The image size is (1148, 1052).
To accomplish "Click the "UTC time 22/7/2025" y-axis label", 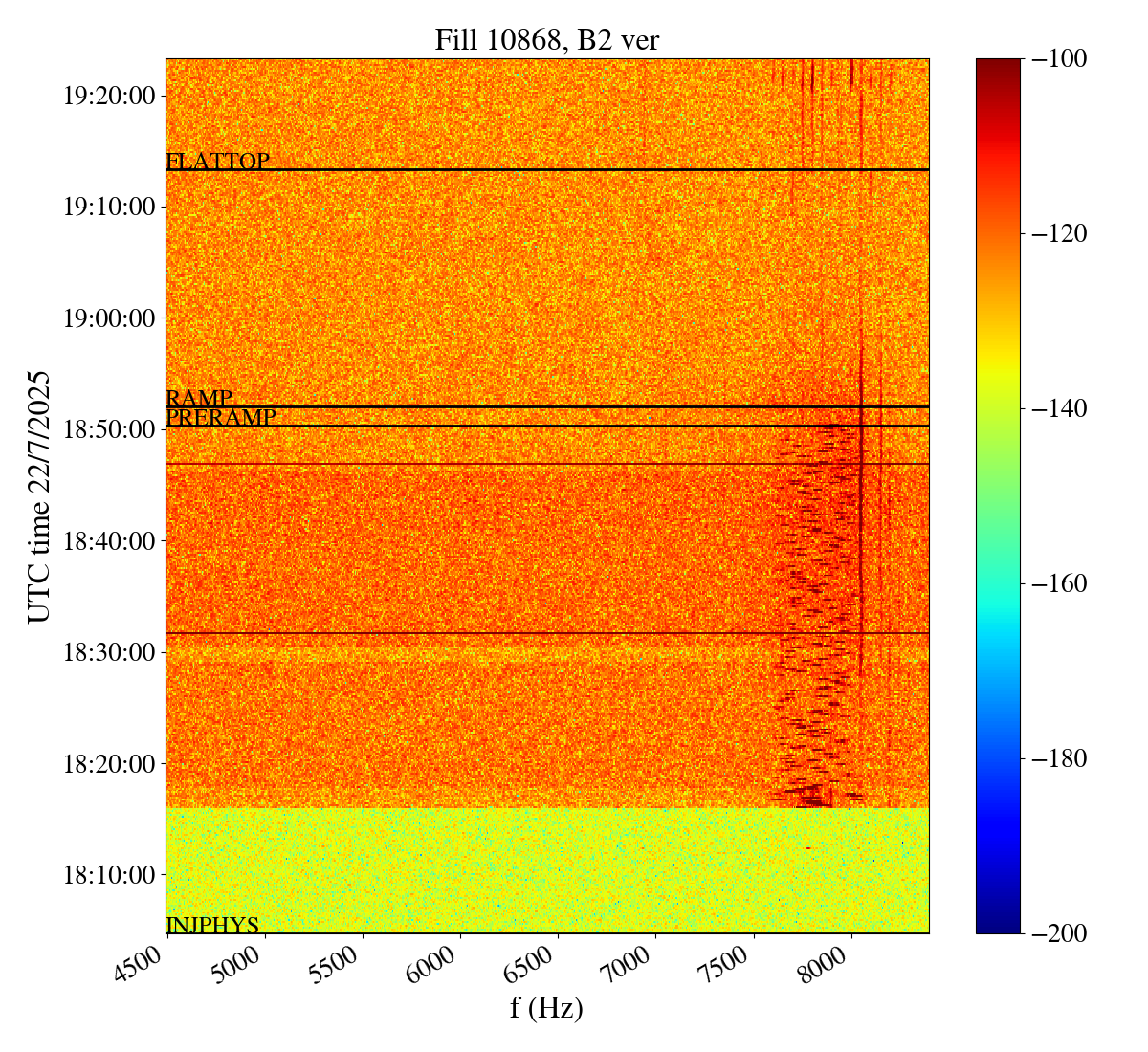I will (x=39, y=495).
